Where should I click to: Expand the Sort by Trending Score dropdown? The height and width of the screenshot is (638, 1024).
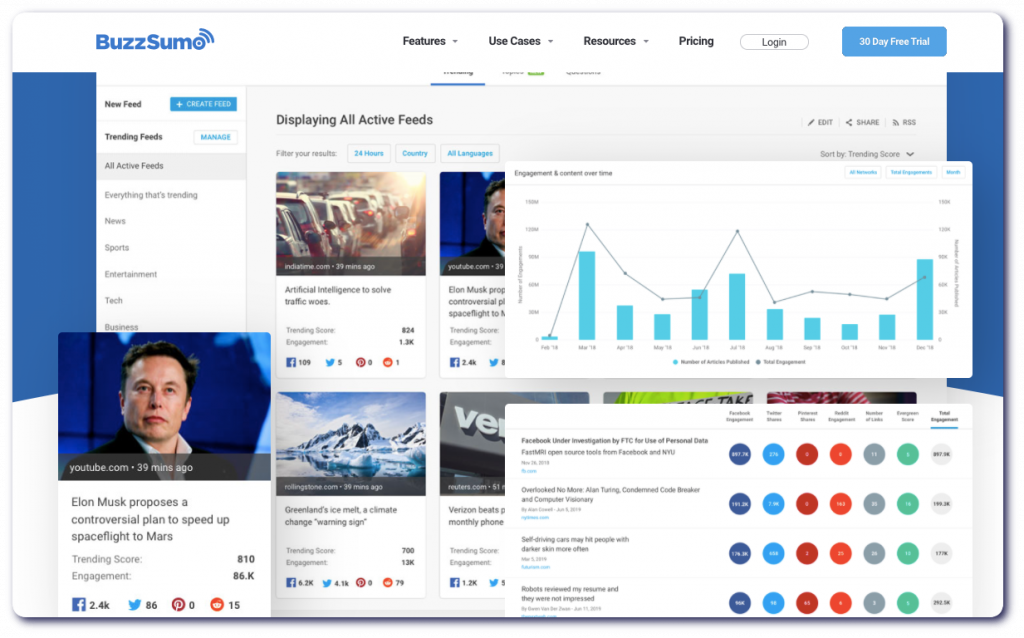867,154
